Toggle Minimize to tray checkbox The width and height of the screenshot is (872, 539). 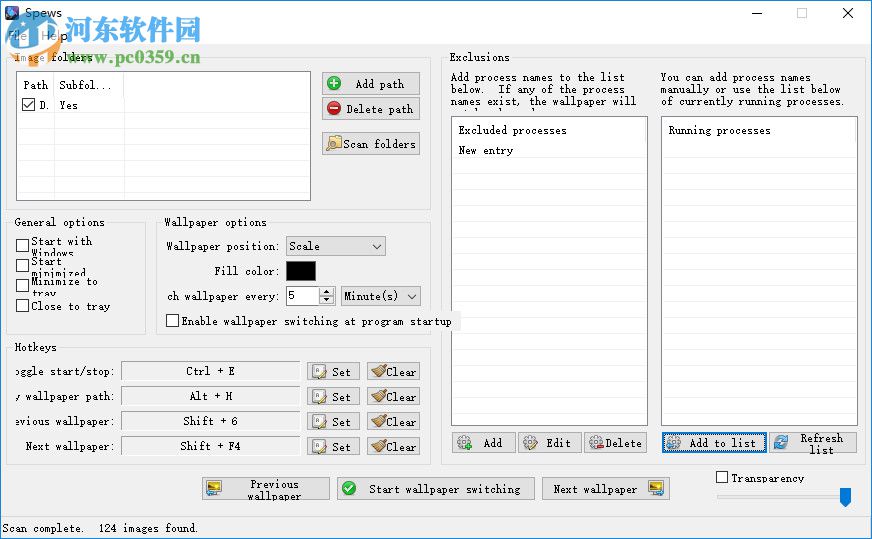(22, 285)
